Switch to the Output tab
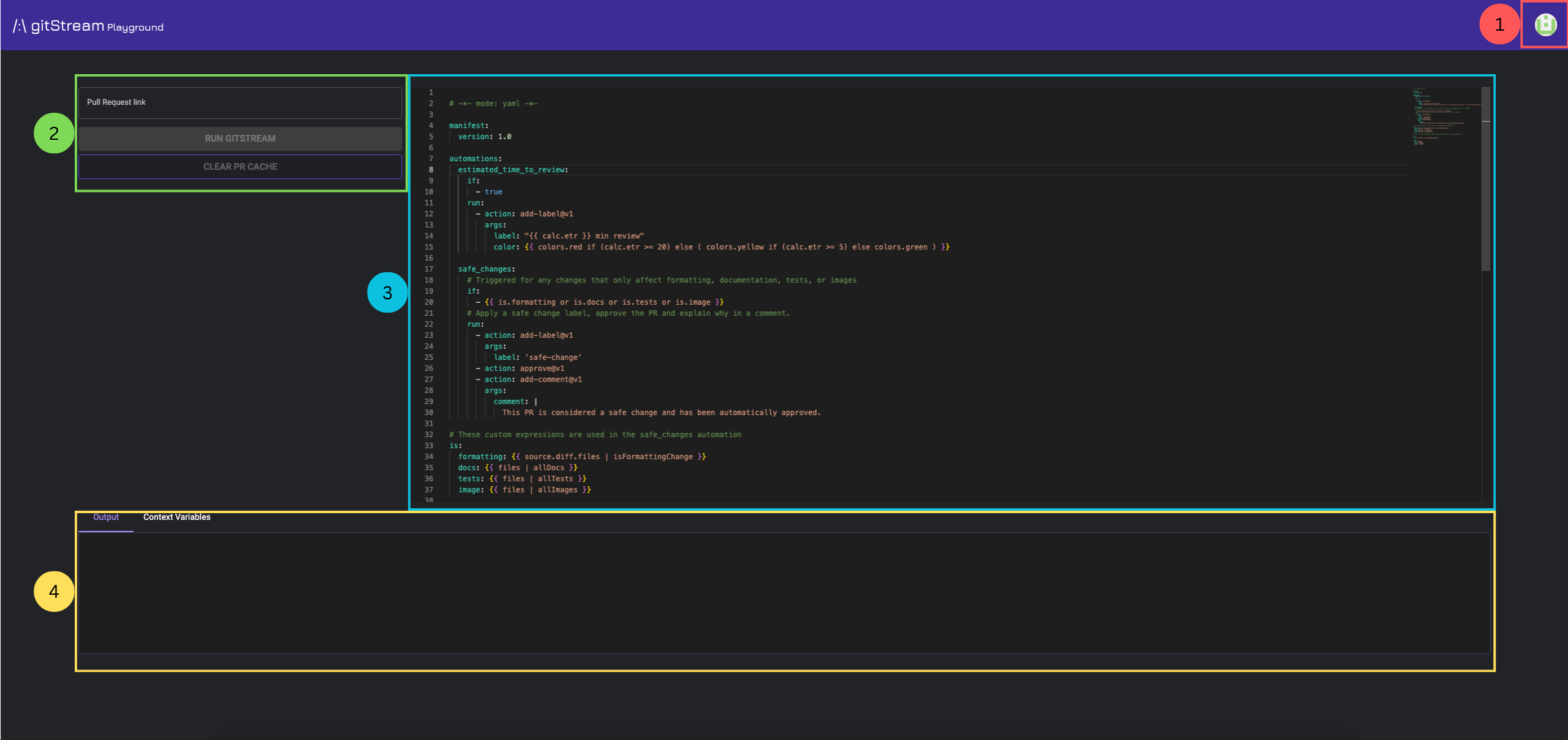The height and width of the screenshot is (740, 1568). [x=106, y=517]
